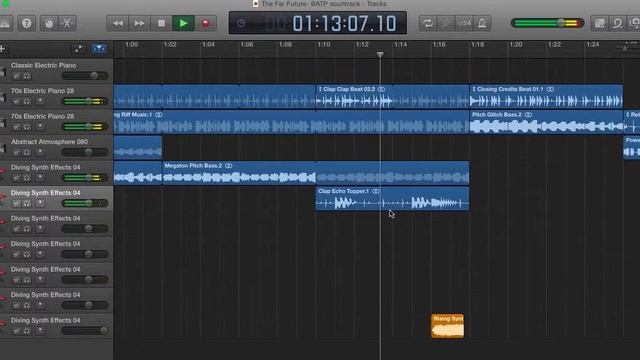Click loop icon beside Pitch Glitch Bass.2
640x360 pixels.
tap(528, 115)
